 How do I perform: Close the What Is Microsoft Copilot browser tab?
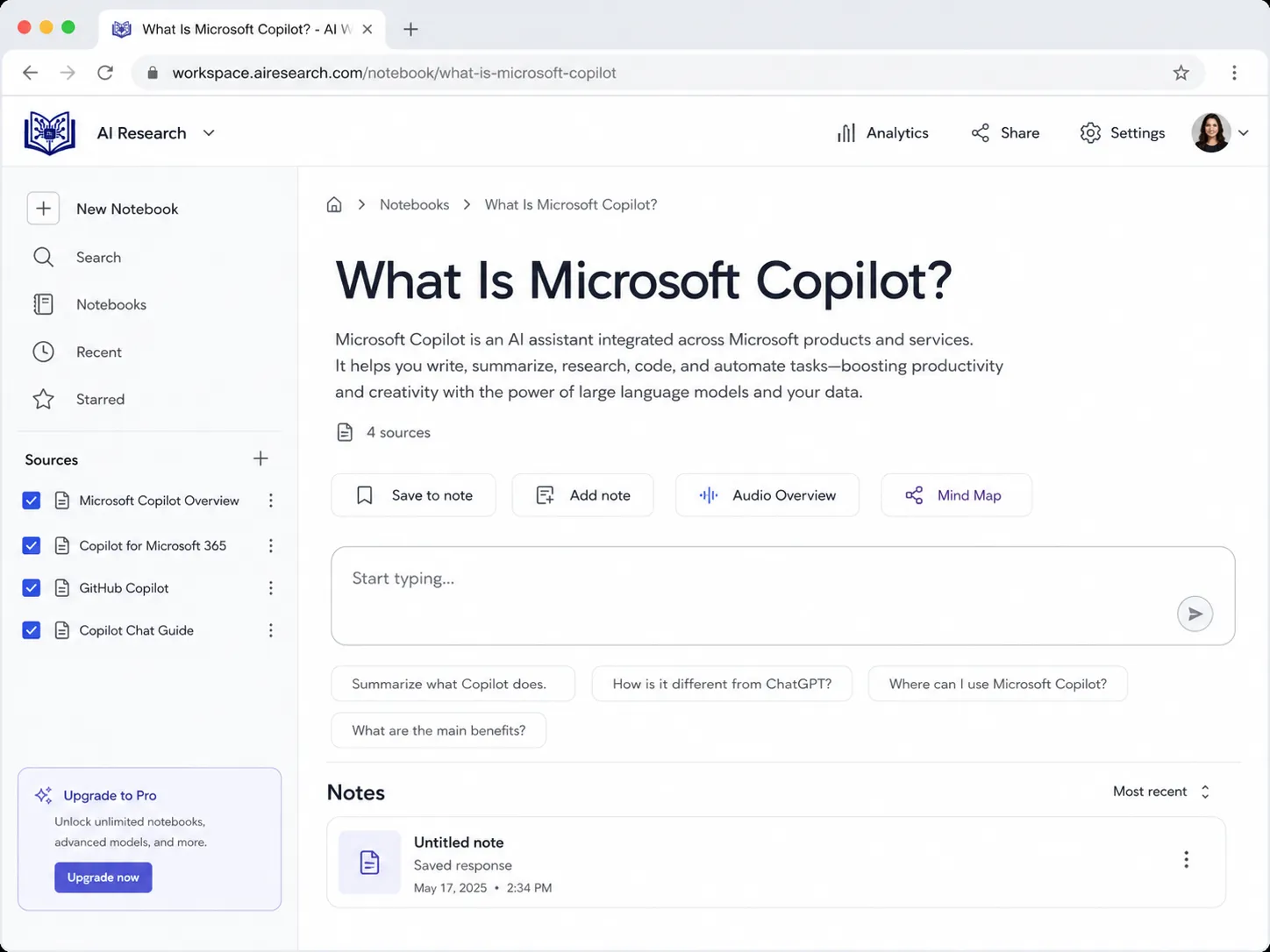click(367, 29)
